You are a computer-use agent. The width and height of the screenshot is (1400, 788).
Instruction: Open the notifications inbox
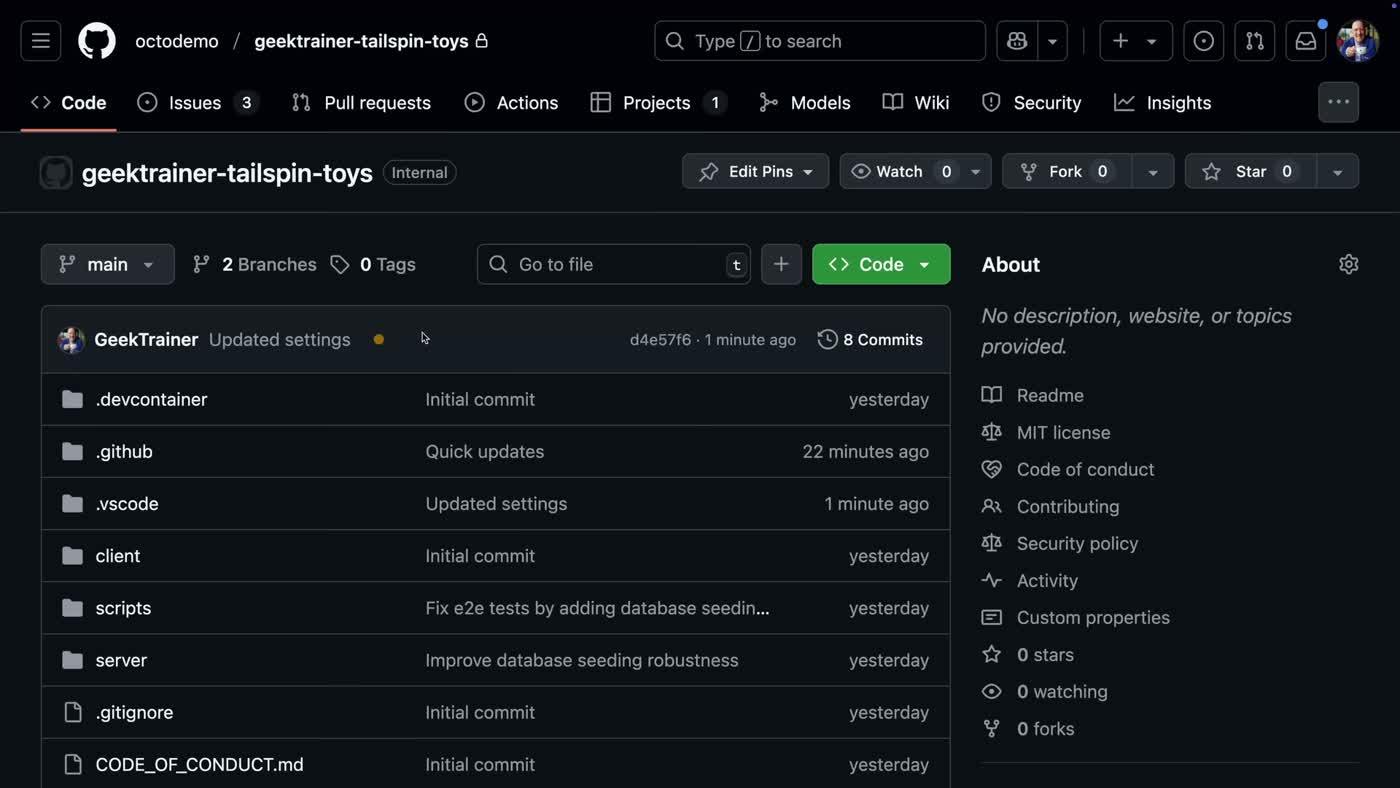(1306, 41)
